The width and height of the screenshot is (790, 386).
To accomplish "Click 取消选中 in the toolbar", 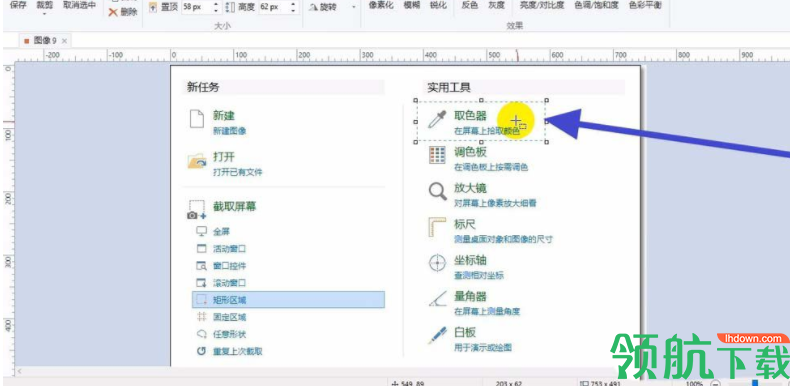I will pos(79,6).
